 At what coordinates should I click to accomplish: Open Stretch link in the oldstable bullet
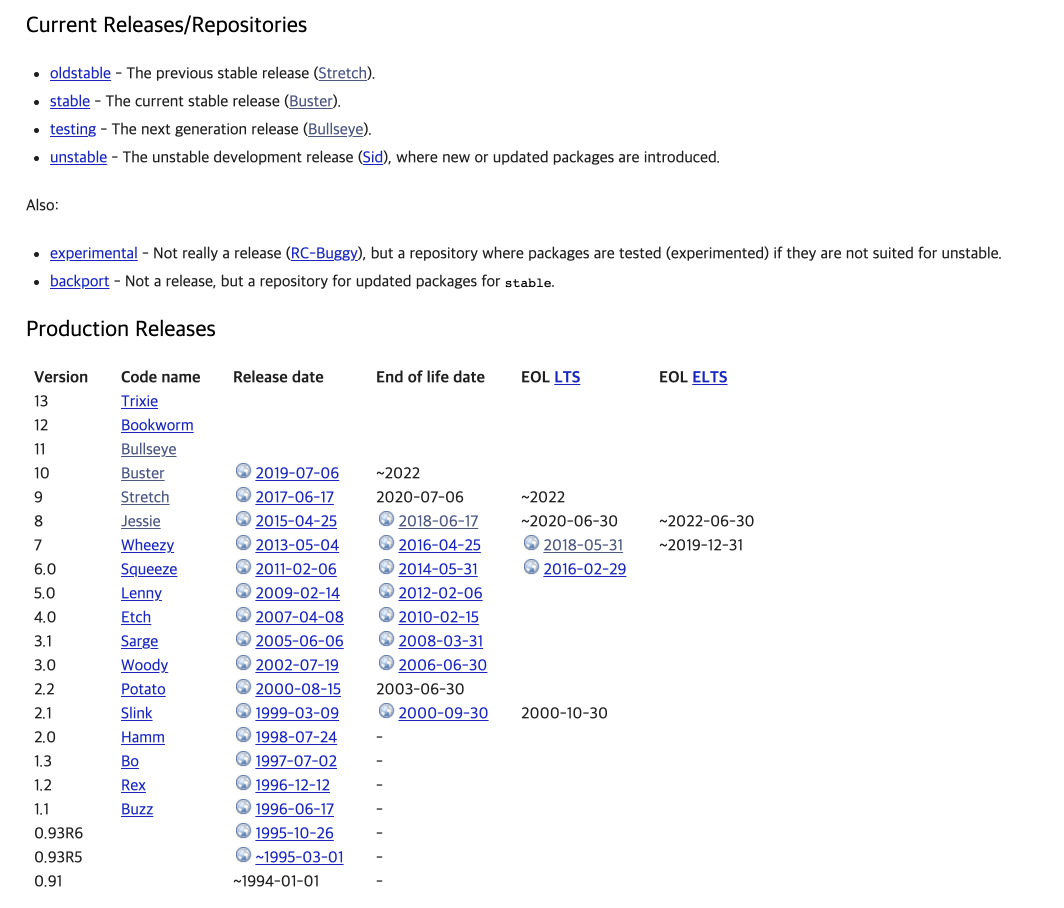point(343,73)
